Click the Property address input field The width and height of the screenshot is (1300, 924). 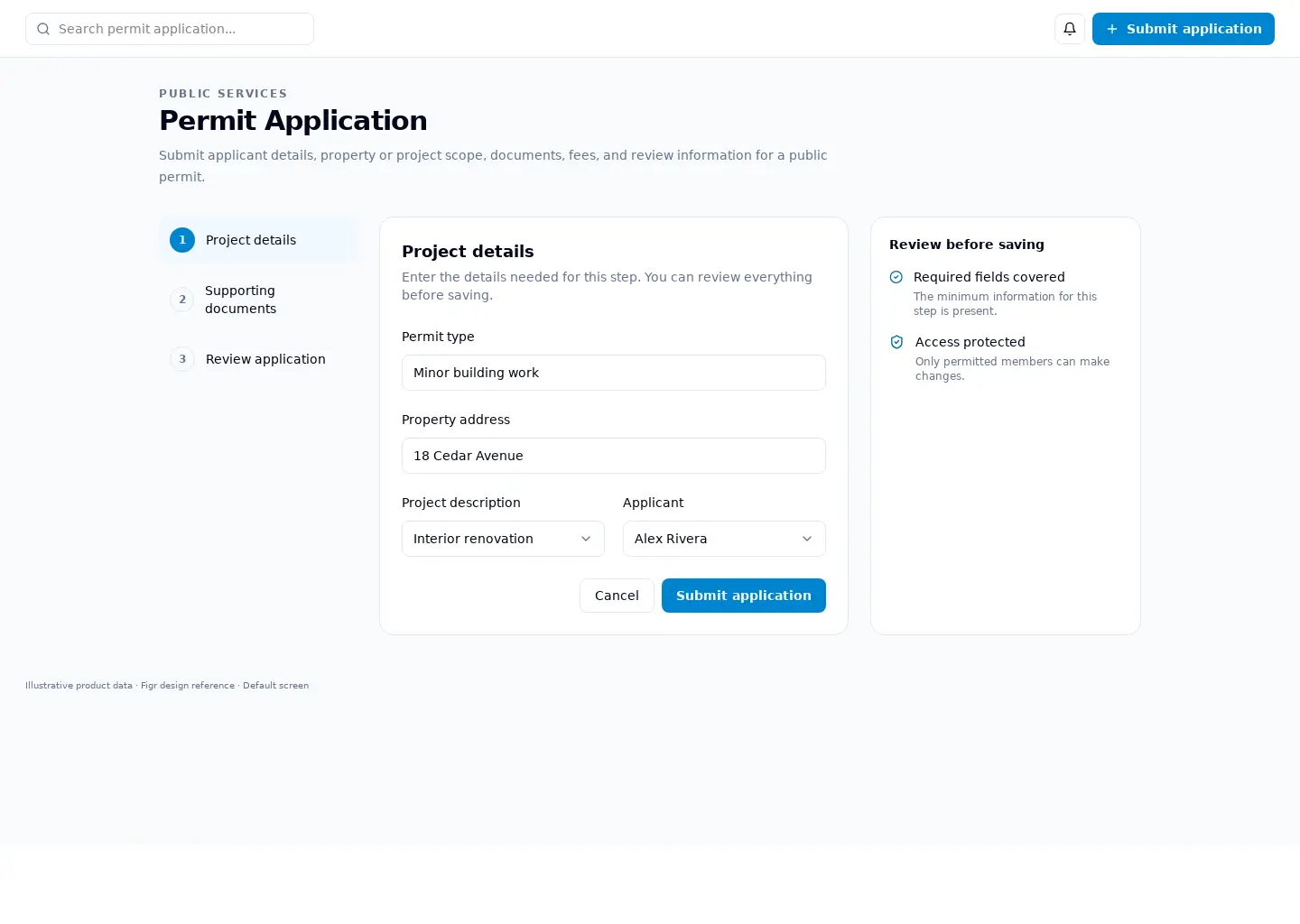pos(614,456)
